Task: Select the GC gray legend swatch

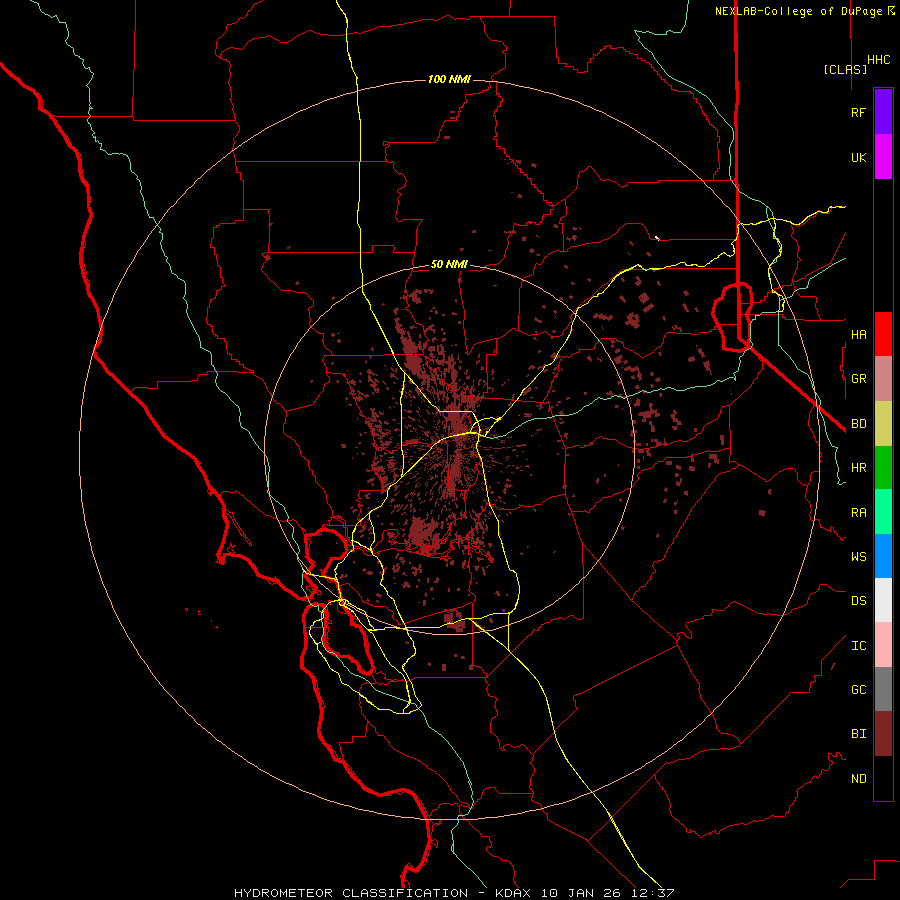Action: 883,689
